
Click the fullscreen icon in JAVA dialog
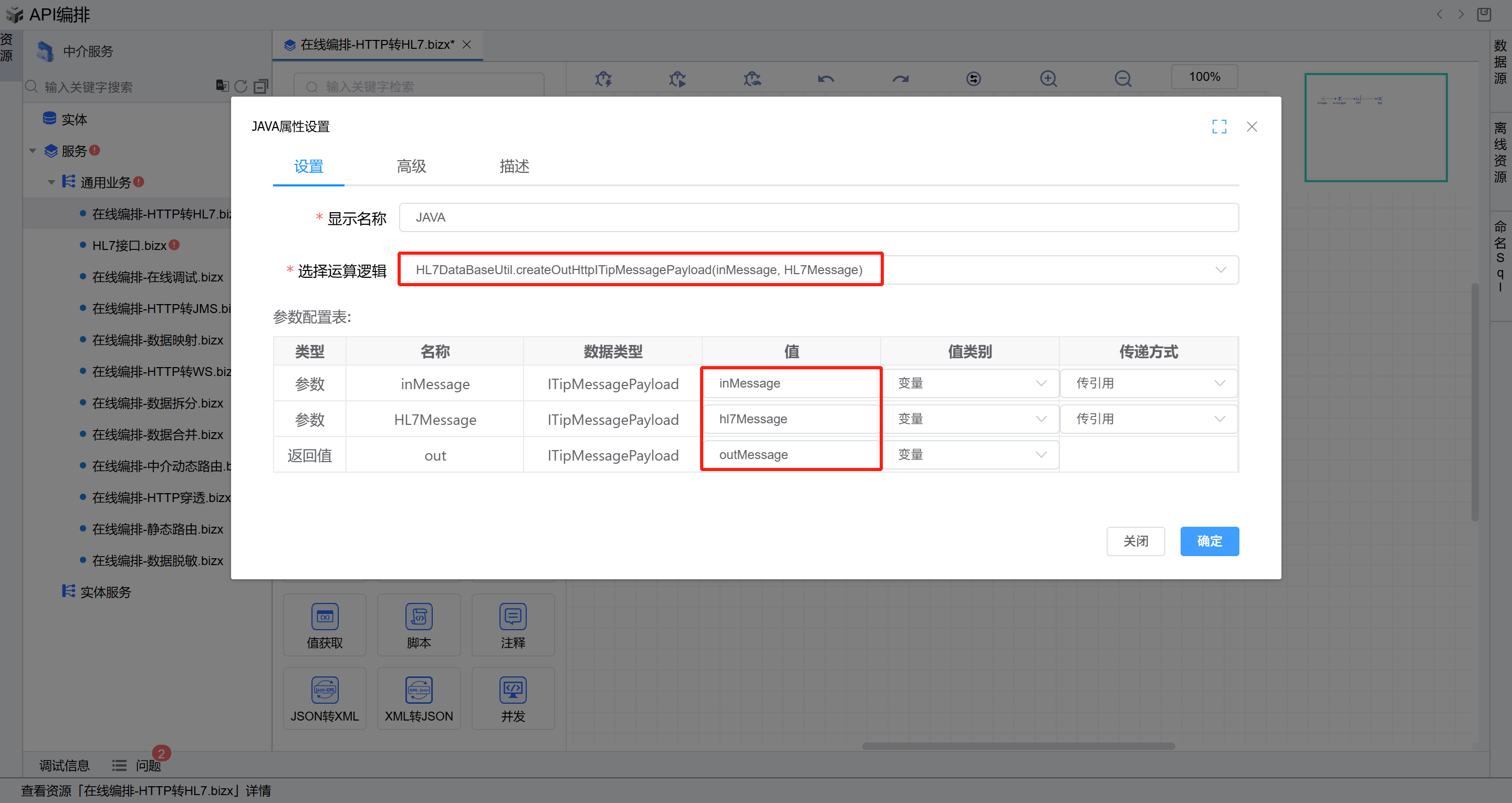click(1219, 126)
